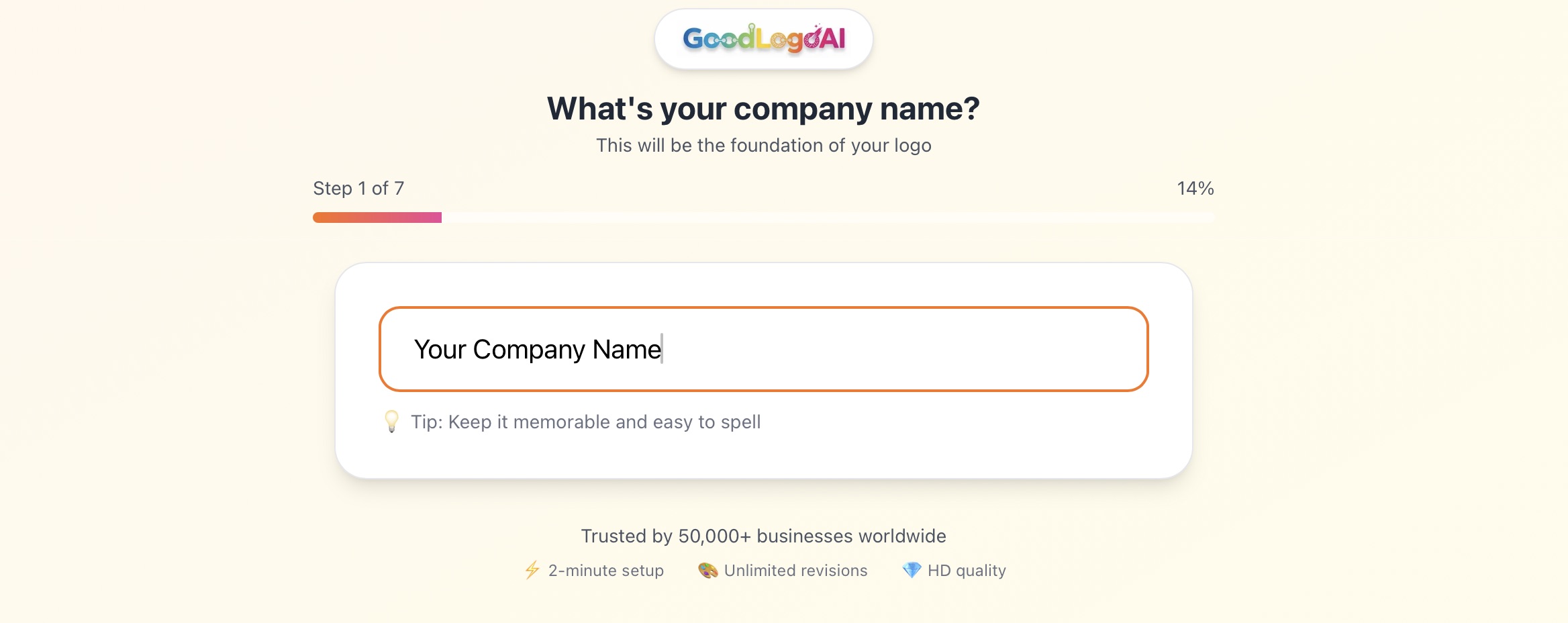Click the 14% progress percentage
Image resolution: width=1568 pixels, height=623 pixels.
pos(1194,189)
